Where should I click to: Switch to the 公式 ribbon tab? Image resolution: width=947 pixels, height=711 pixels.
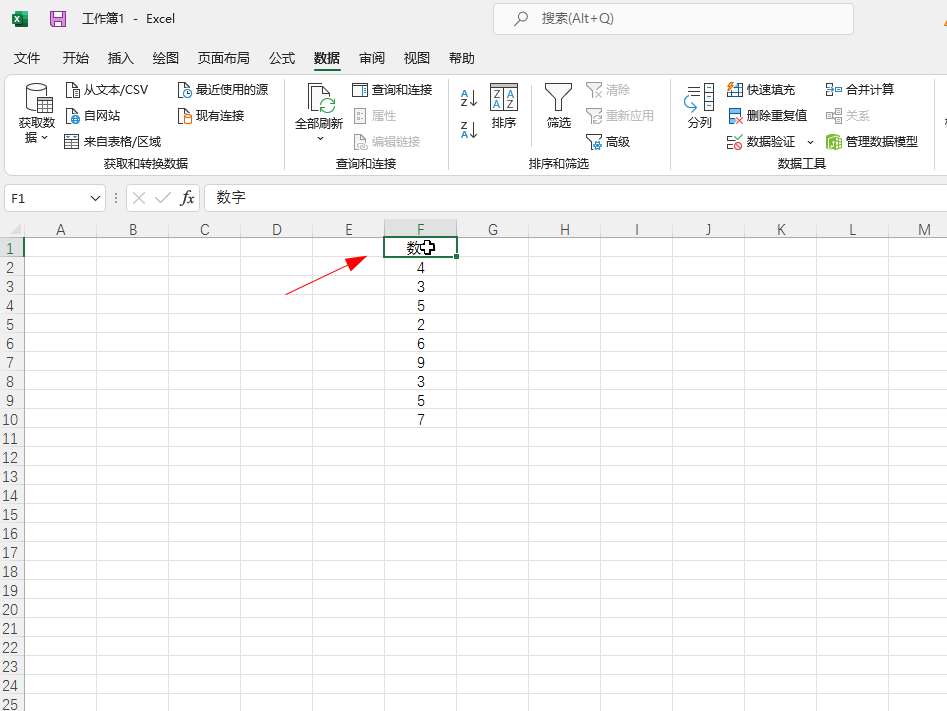(281, 58)
